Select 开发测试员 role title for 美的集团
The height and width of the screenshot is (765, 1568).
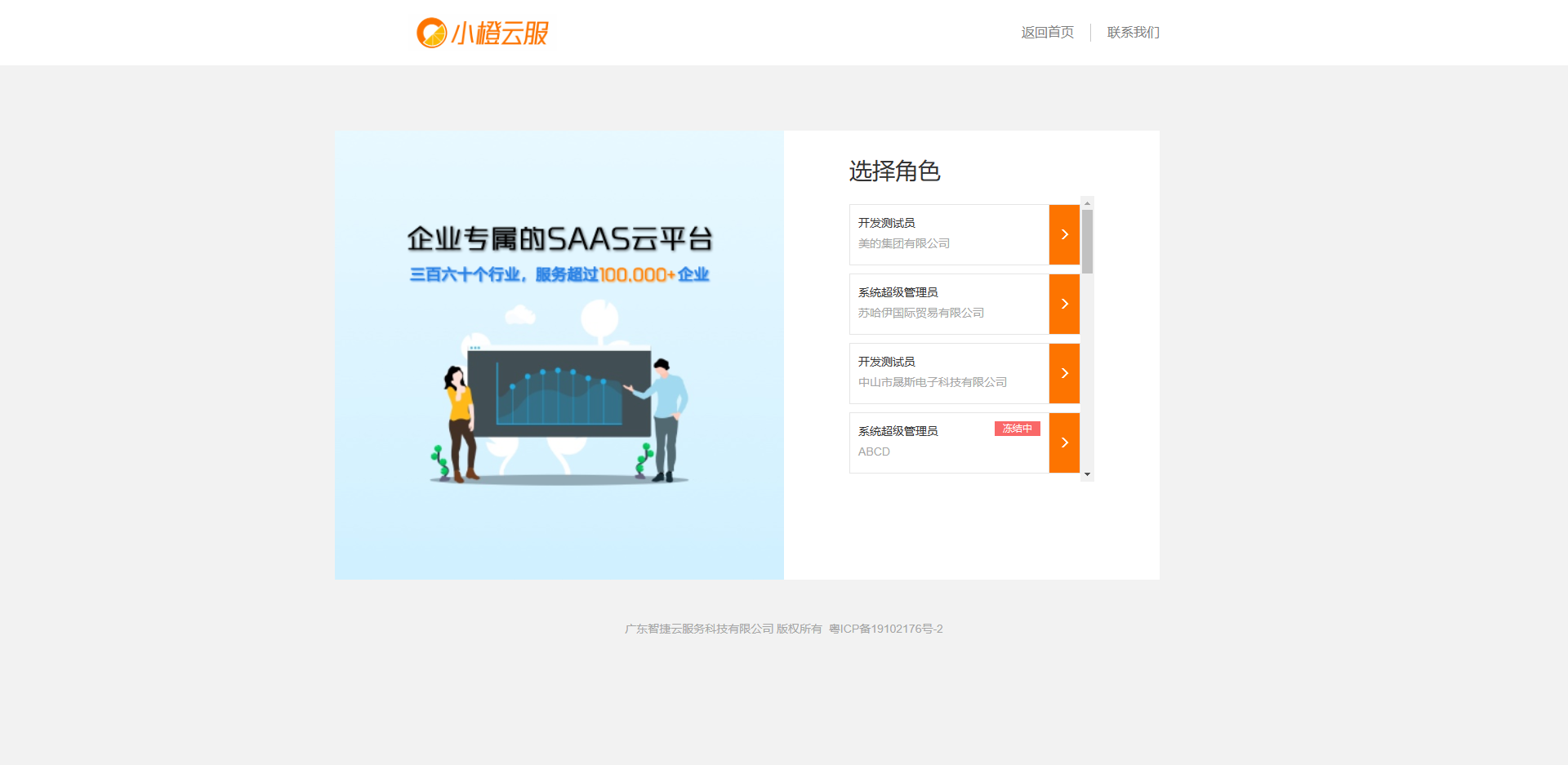(x=886, y=223)
